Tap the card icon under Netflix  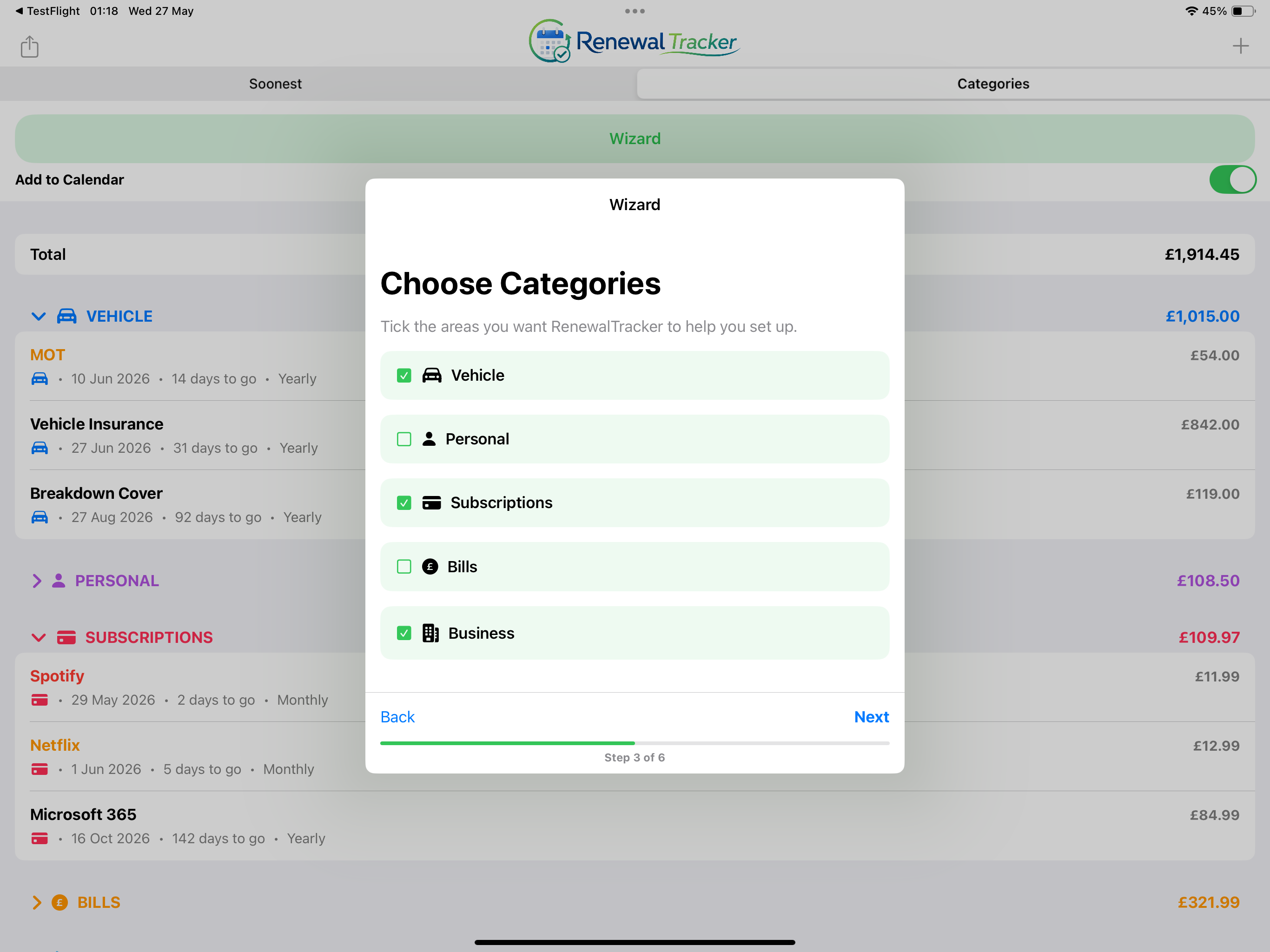click(x=40, y=769)
